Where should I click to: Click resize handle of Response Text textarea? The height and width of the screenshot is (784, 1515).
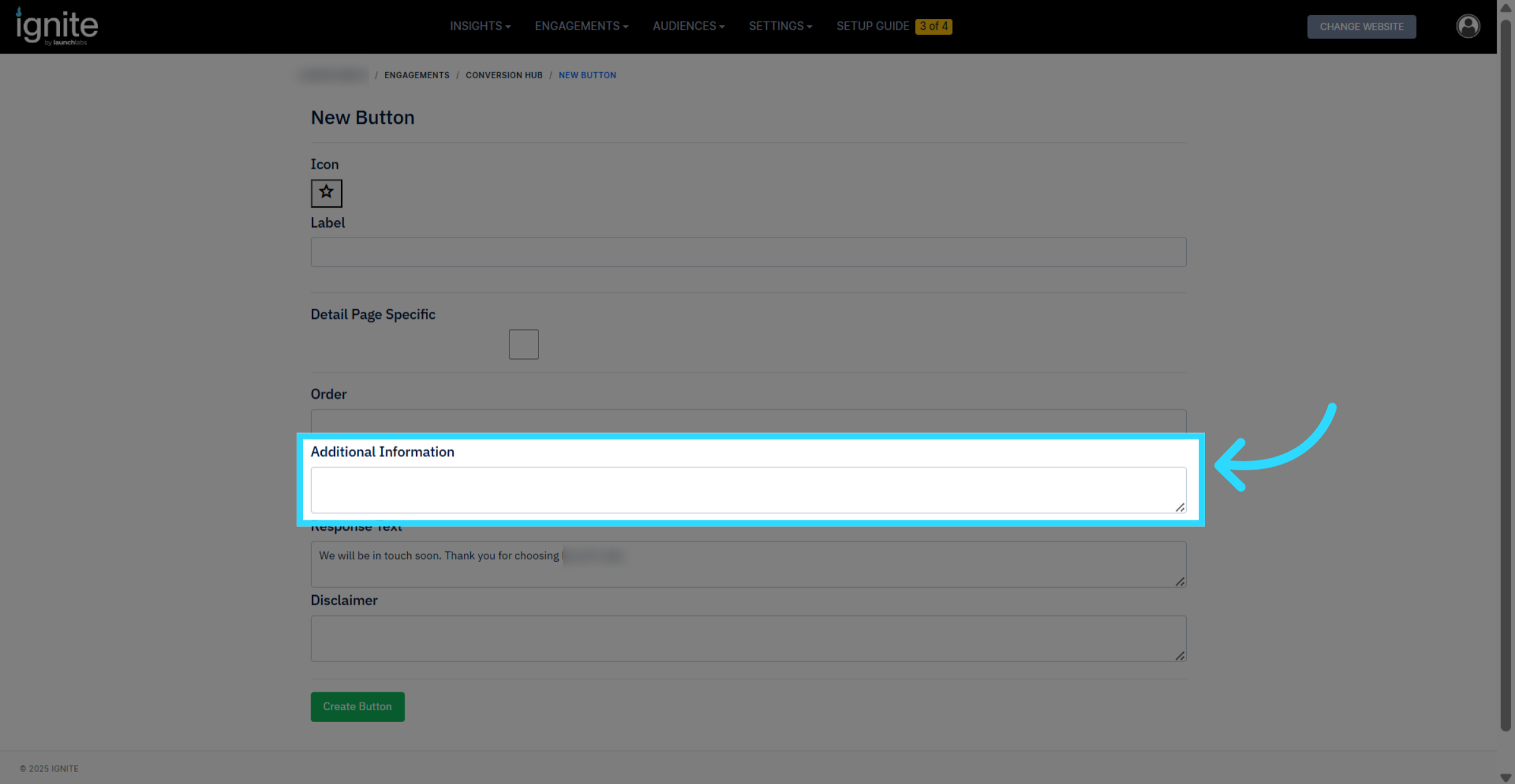click(1180, 581)
